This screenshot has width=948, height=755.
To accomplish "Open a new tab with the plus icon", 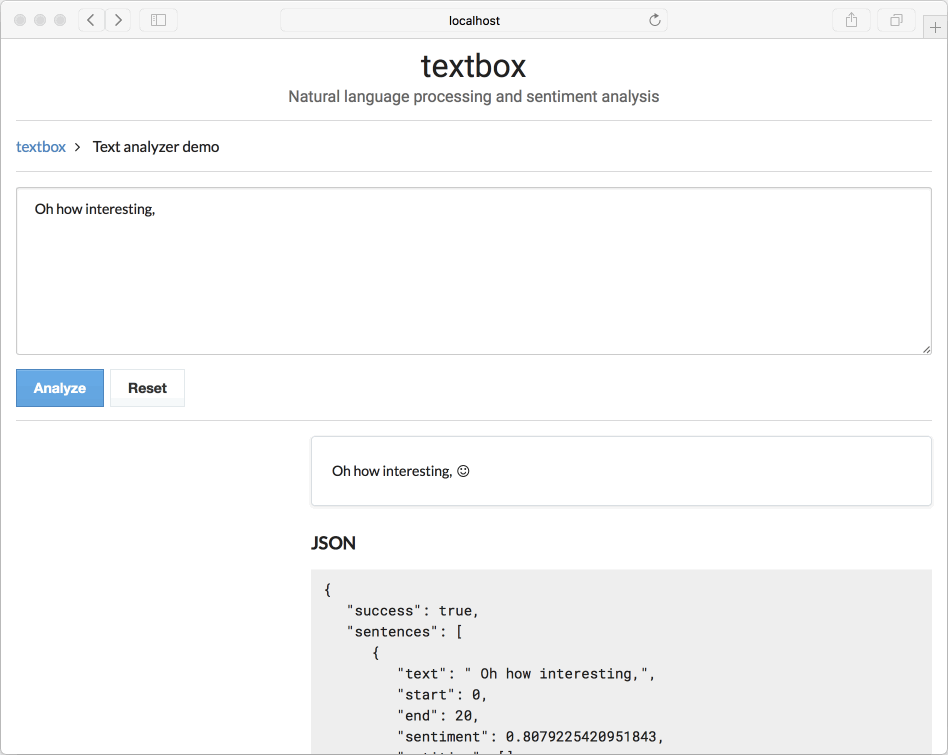I will click(x=935, y=26).
